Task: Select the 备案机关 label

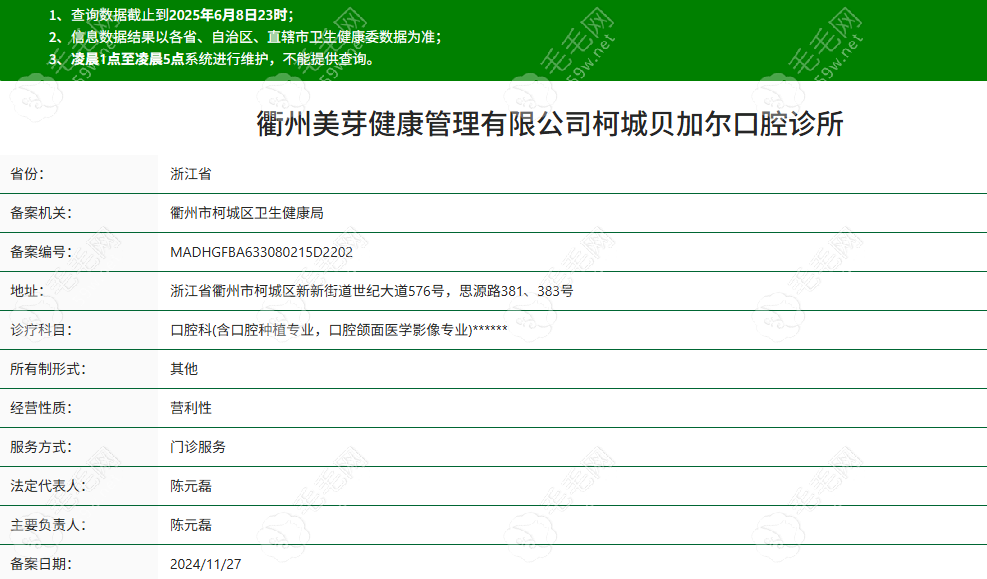Action: tap(41, 213)
